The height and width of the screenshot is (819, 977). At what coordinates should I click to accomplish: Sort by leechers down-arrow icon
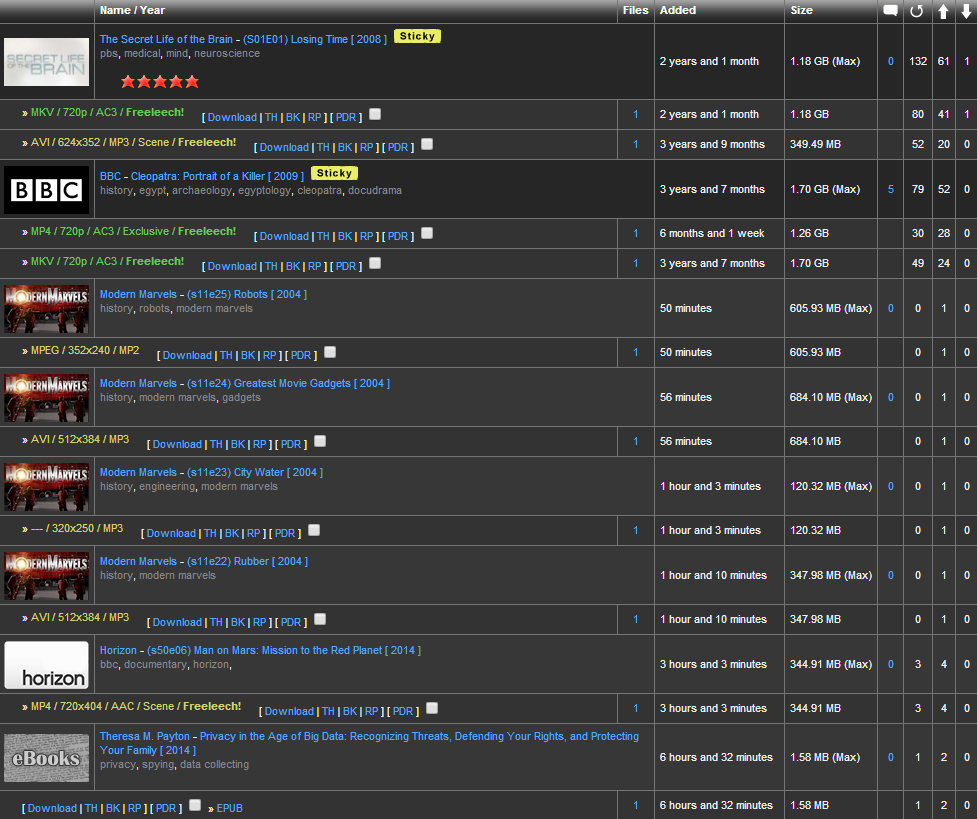[966, 11]
